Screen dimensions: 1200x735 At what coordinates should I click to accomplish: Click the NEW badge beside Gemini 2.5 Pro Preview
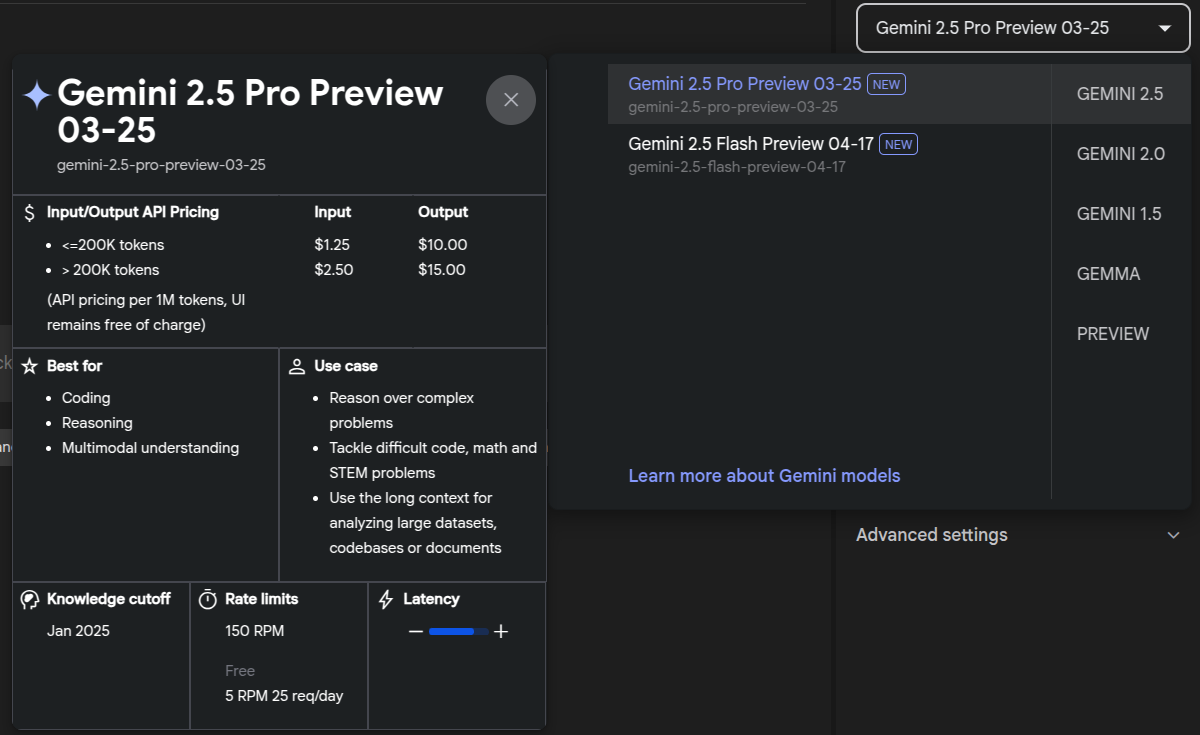click(886, 84)
